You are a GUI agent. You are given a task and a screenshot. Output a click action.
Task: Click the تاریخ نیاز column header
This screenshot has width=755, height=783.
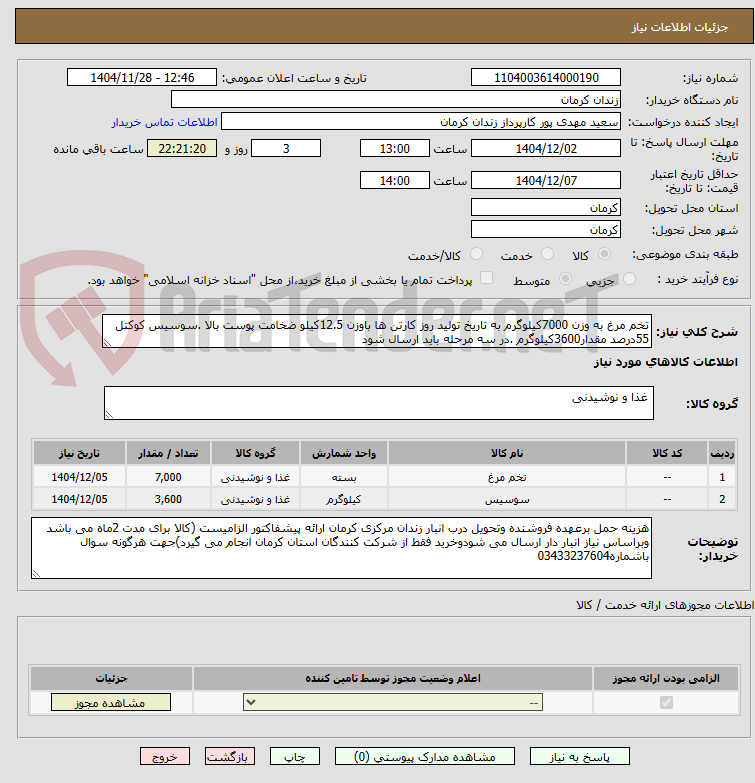(79, 453)
